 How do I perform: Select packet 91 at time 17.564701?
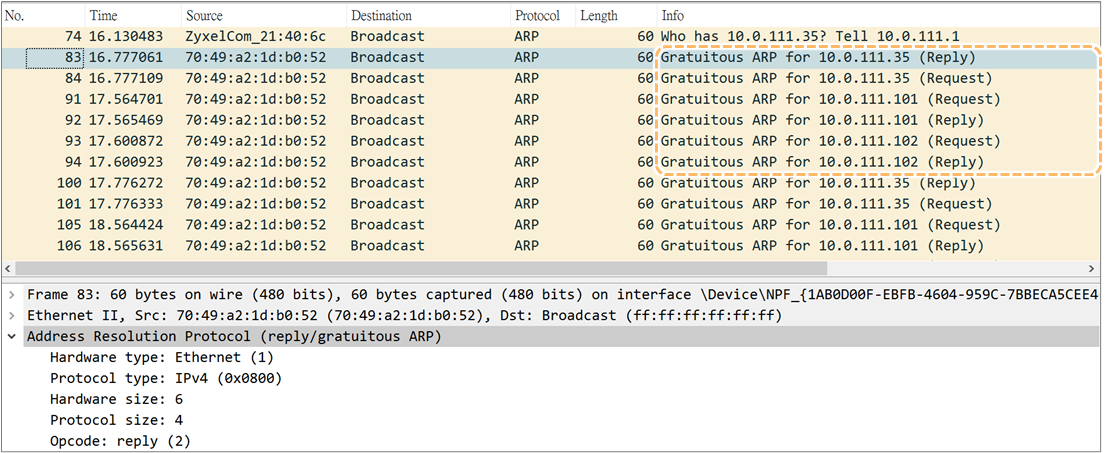pos(551,99)
